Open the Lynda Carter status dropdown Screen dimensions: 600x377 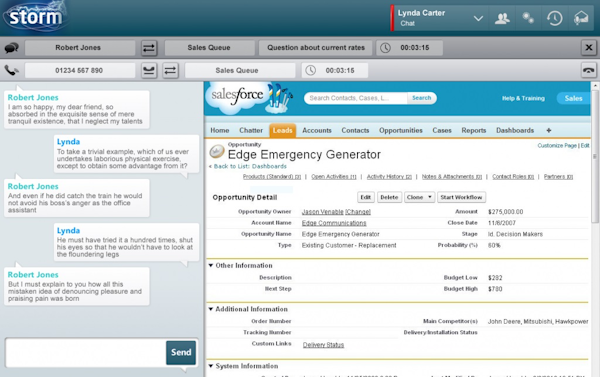pyautogui.click(x=478, y=18)
